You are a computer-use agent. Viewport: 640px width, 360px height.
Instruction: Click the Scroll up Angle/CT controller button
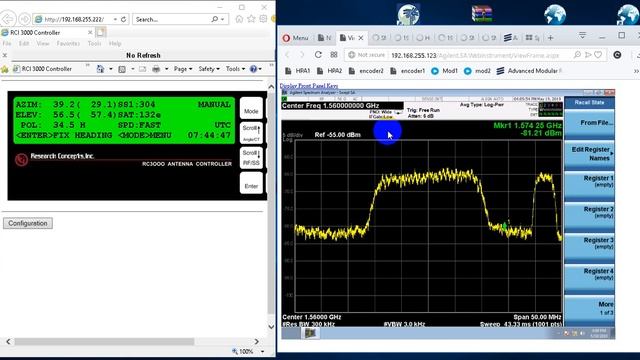(x=251, y=133)
